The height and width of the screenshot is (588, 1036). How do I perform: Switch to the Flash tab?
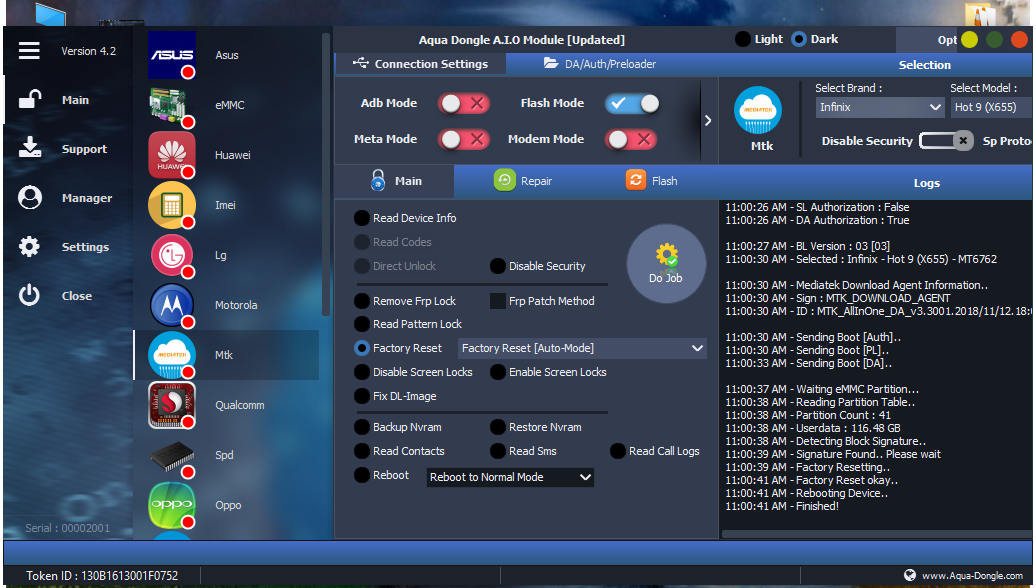pyautogui.click(x=651, y=180)
